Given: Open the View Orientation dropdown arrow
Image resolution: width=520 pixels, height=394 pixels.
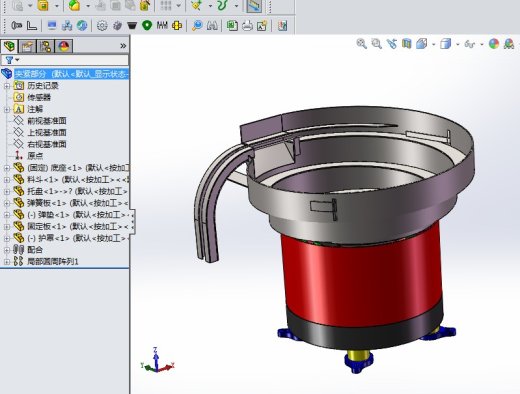Looking at the screenshot, I should click(x=433, y=44).
